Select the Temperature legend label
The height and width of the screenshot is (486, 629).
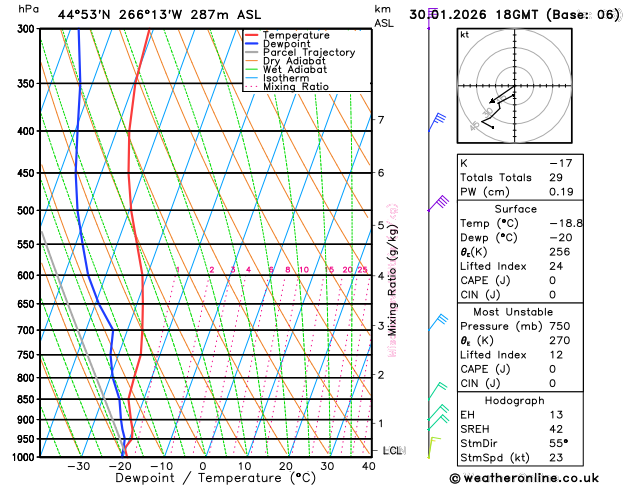pos(296,35)
